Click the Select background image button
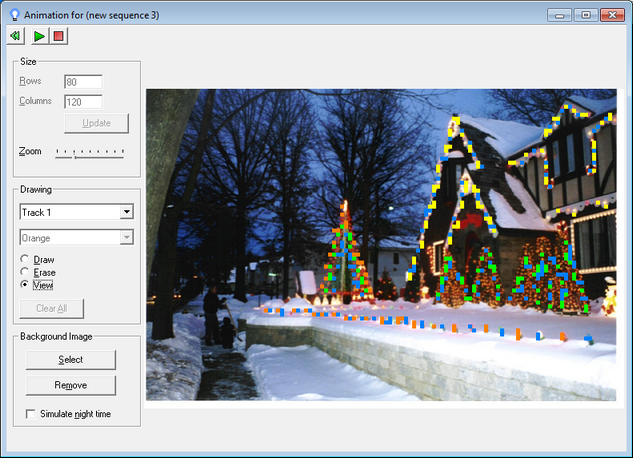Image resolution: width=633 pixels, height=458 pixels. click(71, 360)
